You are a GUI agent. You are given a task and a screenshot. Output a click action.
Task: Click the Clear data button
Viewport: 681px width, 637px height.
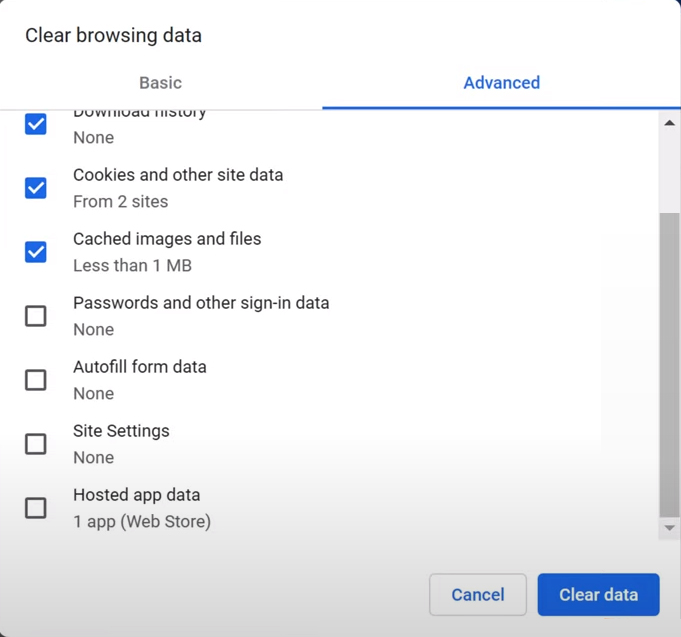[598, 595]
